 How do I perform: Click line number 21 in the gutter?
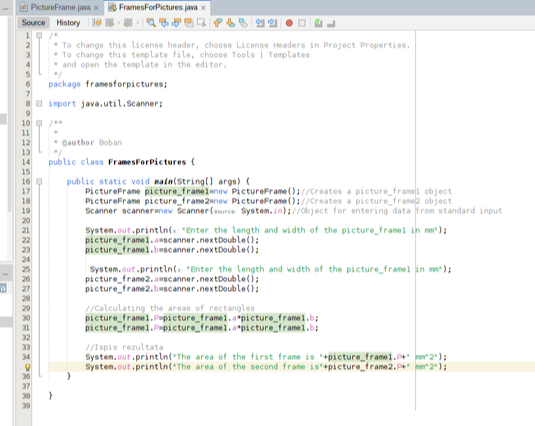pos(26,230)
